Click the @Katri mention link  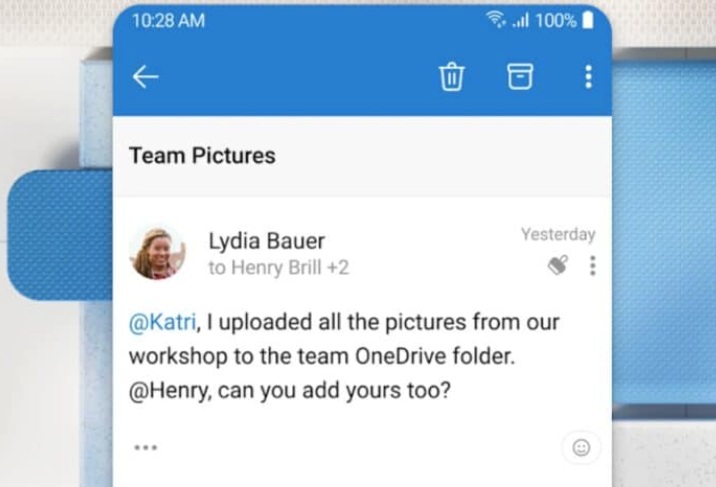162,322
